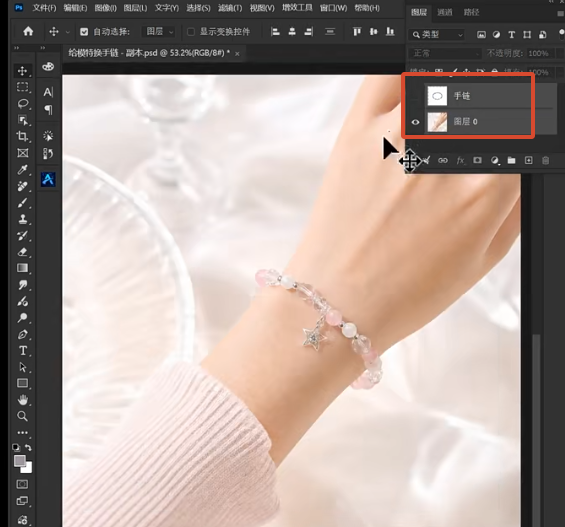565x527 pixels.
Task: Filter layers by type layers T icon
Action: 511,35
